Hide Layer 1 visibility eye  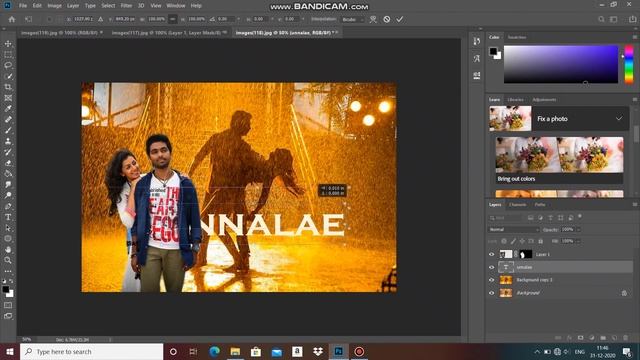[x=491, y=254]
